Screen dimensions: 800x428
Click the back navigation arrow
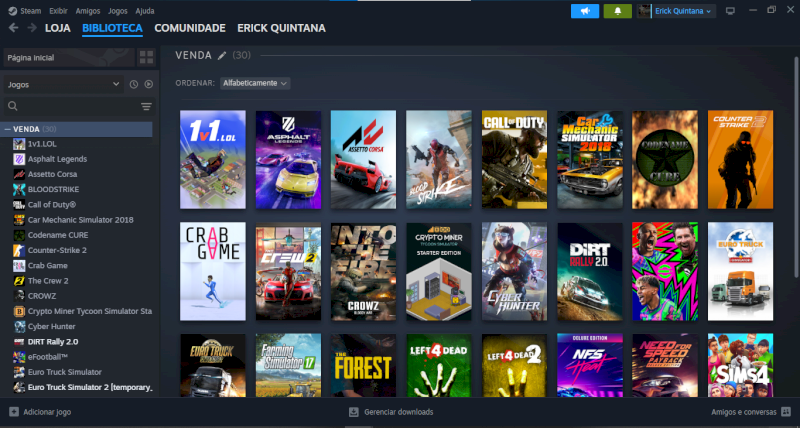click(13, 28)
